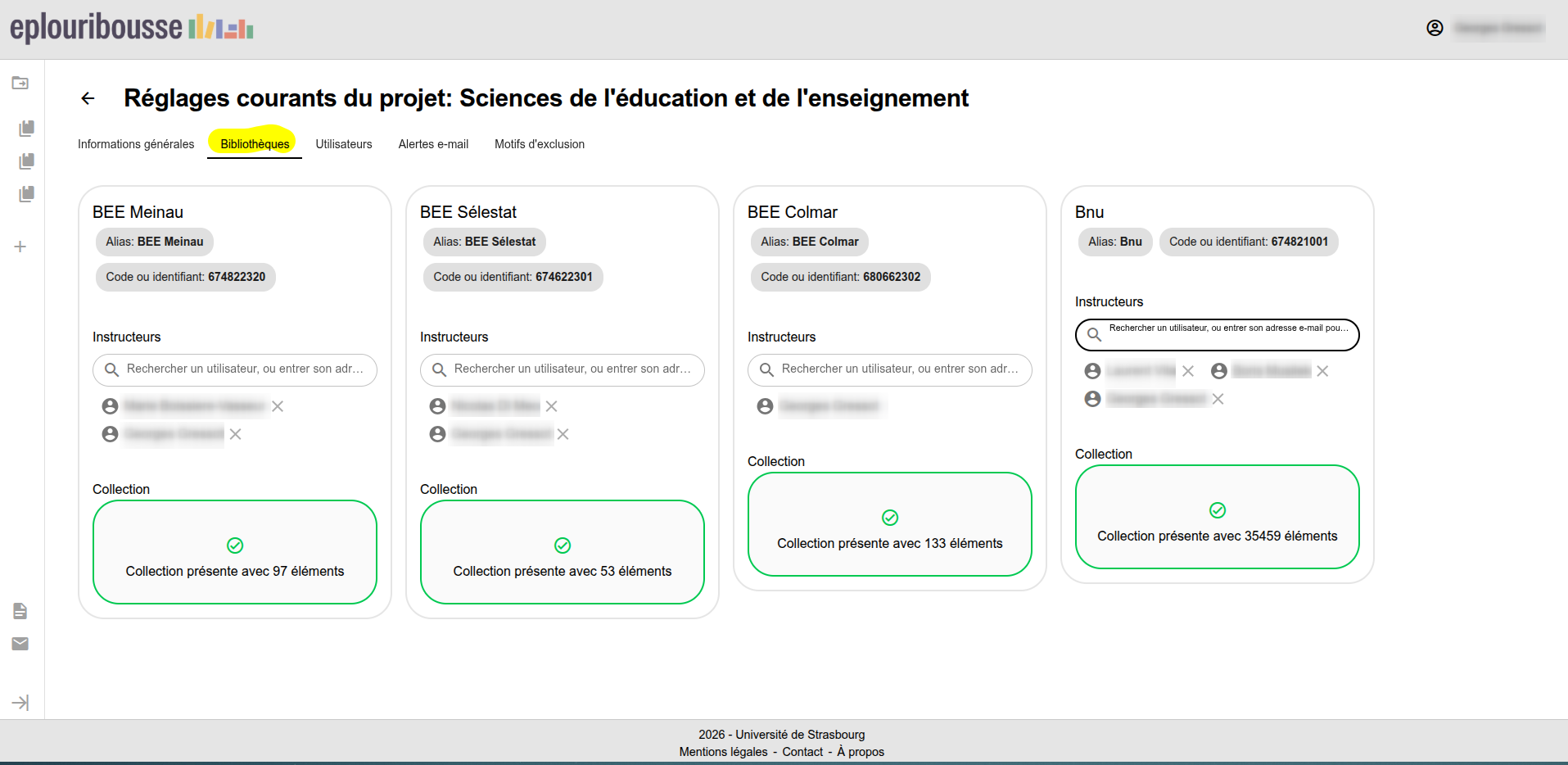The width and height of the screenshot is (1568, 765).
Task: Click the envelope mail icon in sidebar
Action: 20,644
